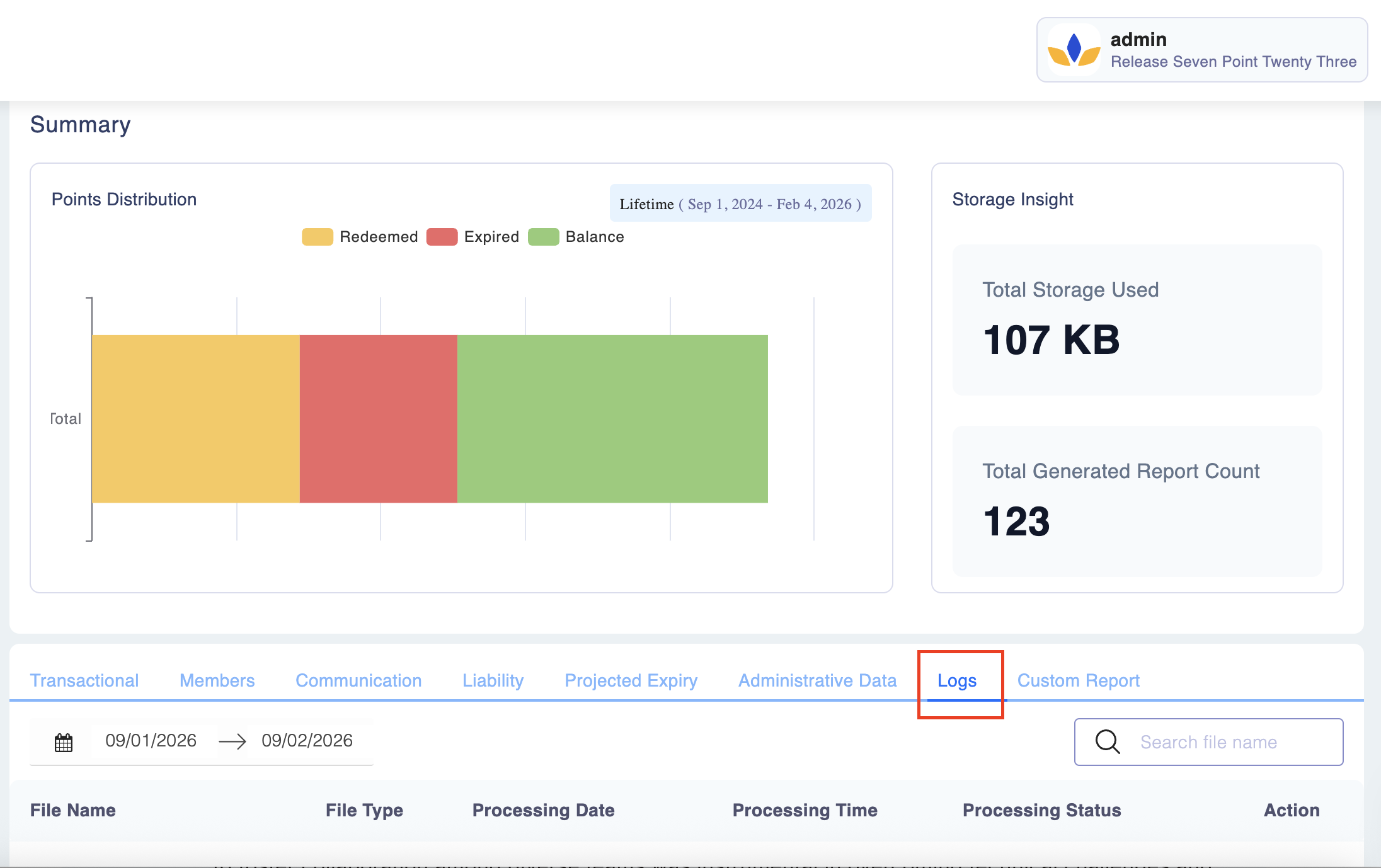The height and width of the screenshot is (868, 1381).
Task: Toggle the Expired legend swatch
Action: [x=442, y=237]
